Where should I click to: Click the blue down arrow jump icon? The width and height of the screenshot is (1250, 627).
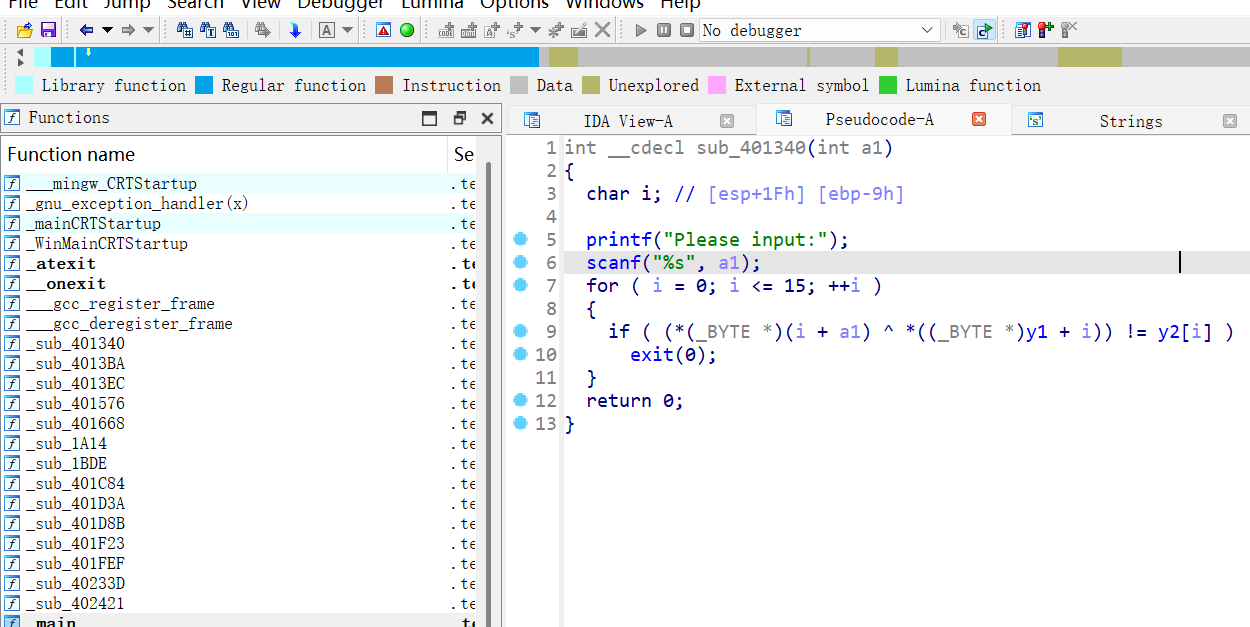[295, 30]
